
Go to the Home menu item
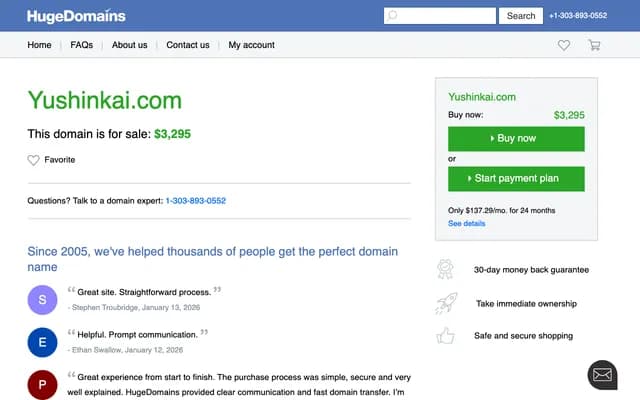[x=39, y=45]
